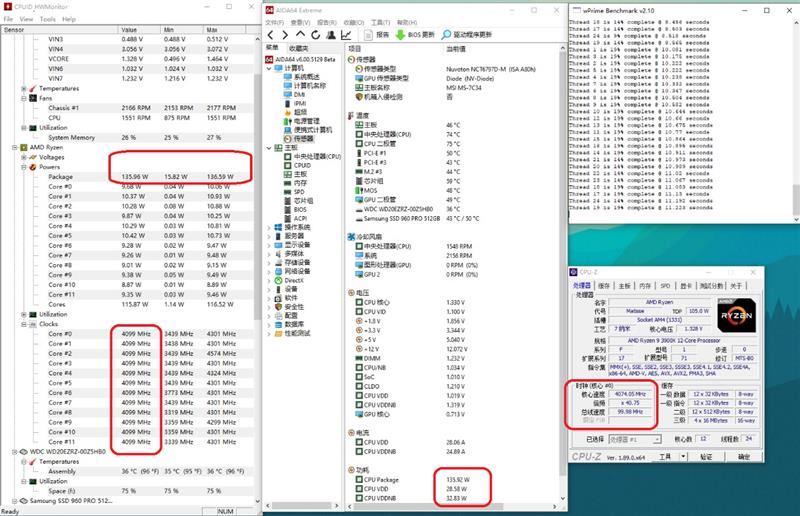800x516 pixels.
Task: Open HWMonitor File menu
Action: click(8, 19)
